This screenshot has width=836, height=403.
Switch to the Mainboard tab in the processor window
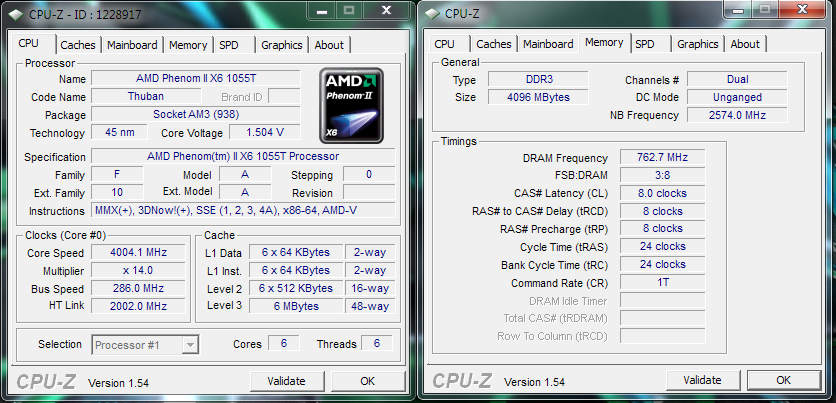(x=132, y=45)
